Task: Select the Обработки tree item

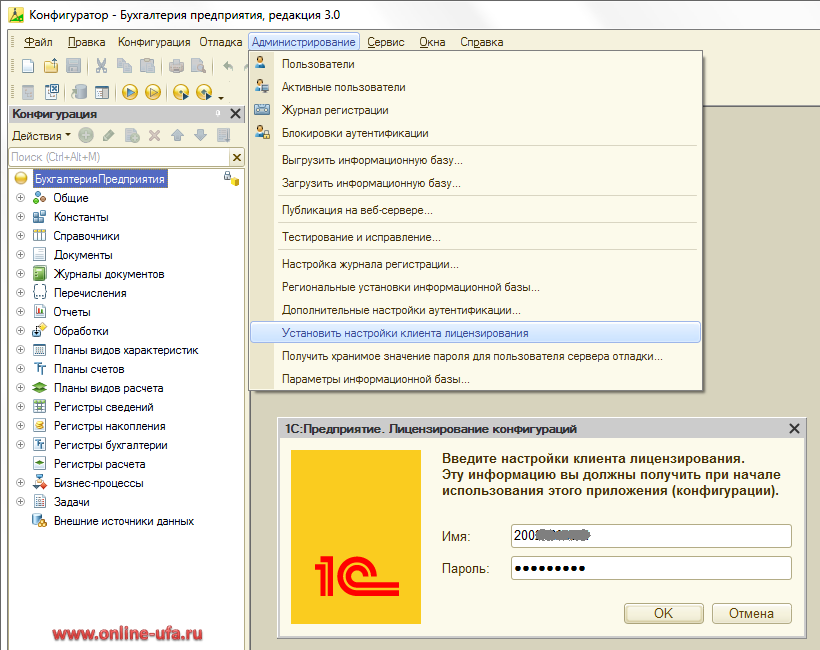Action: click(81, 331)
